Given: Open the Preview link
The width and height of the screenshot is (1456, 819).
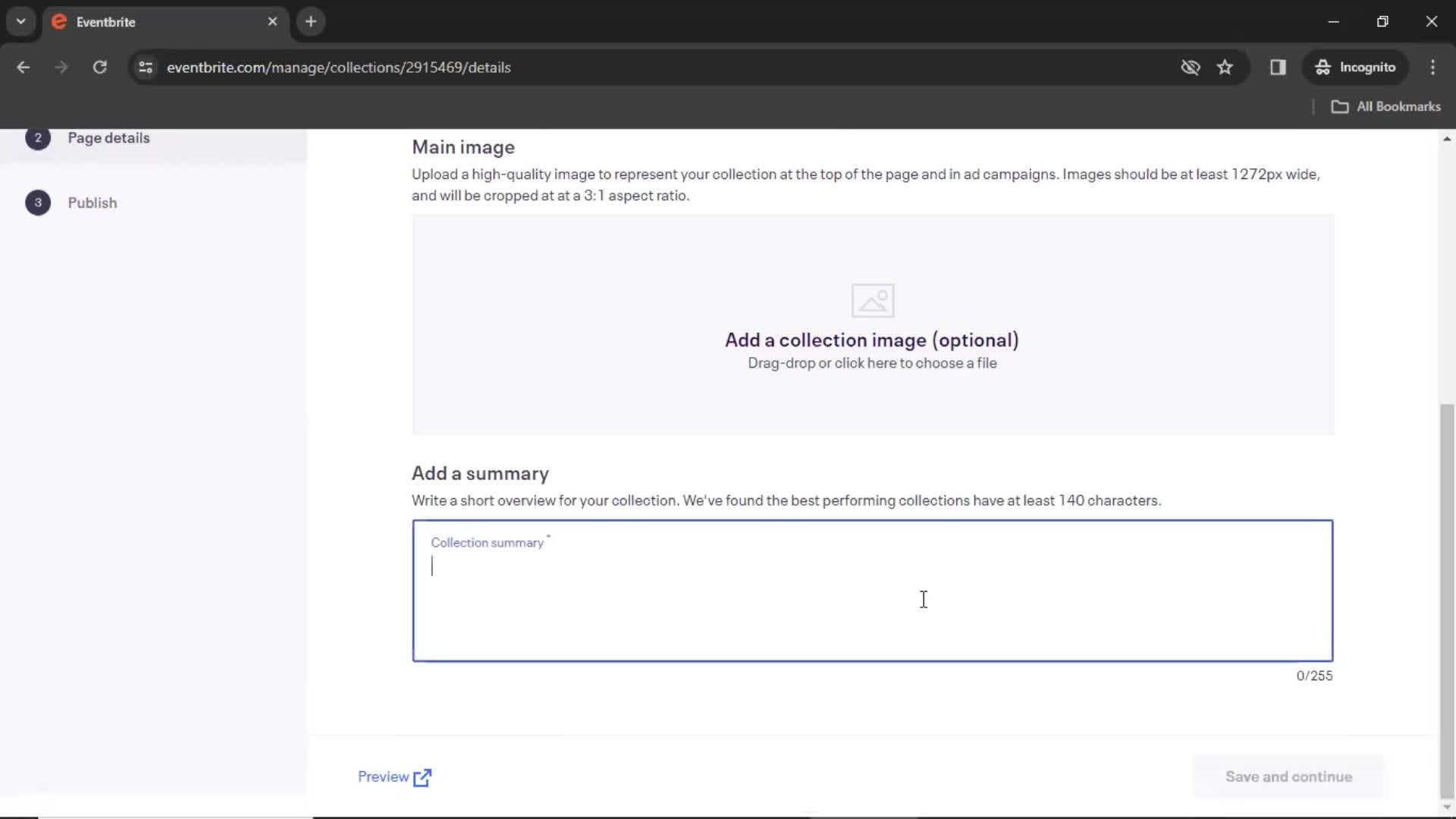Looking at the screenshot, I should [384, 777].
